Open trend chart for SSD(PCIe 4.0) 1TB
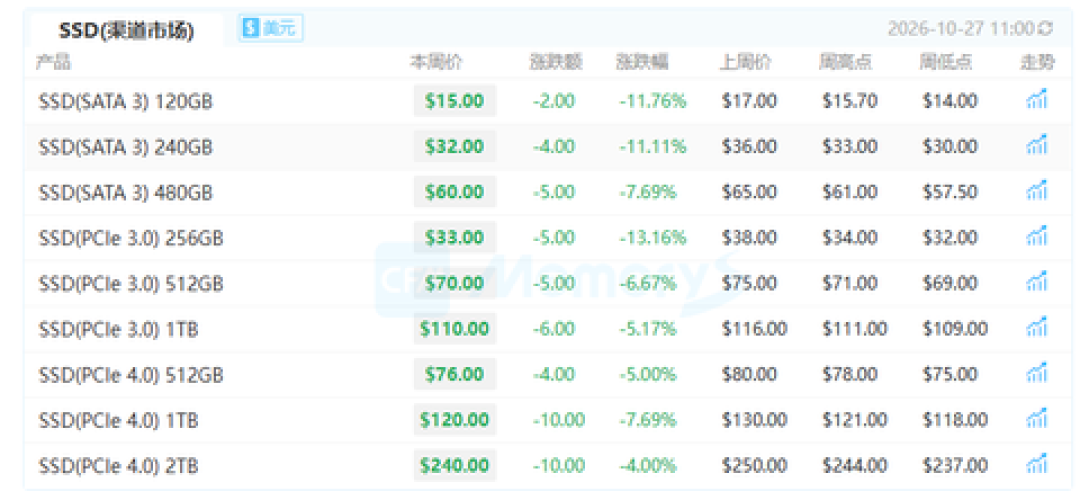Screen dimensions: 1080x500 [1037, 419]
